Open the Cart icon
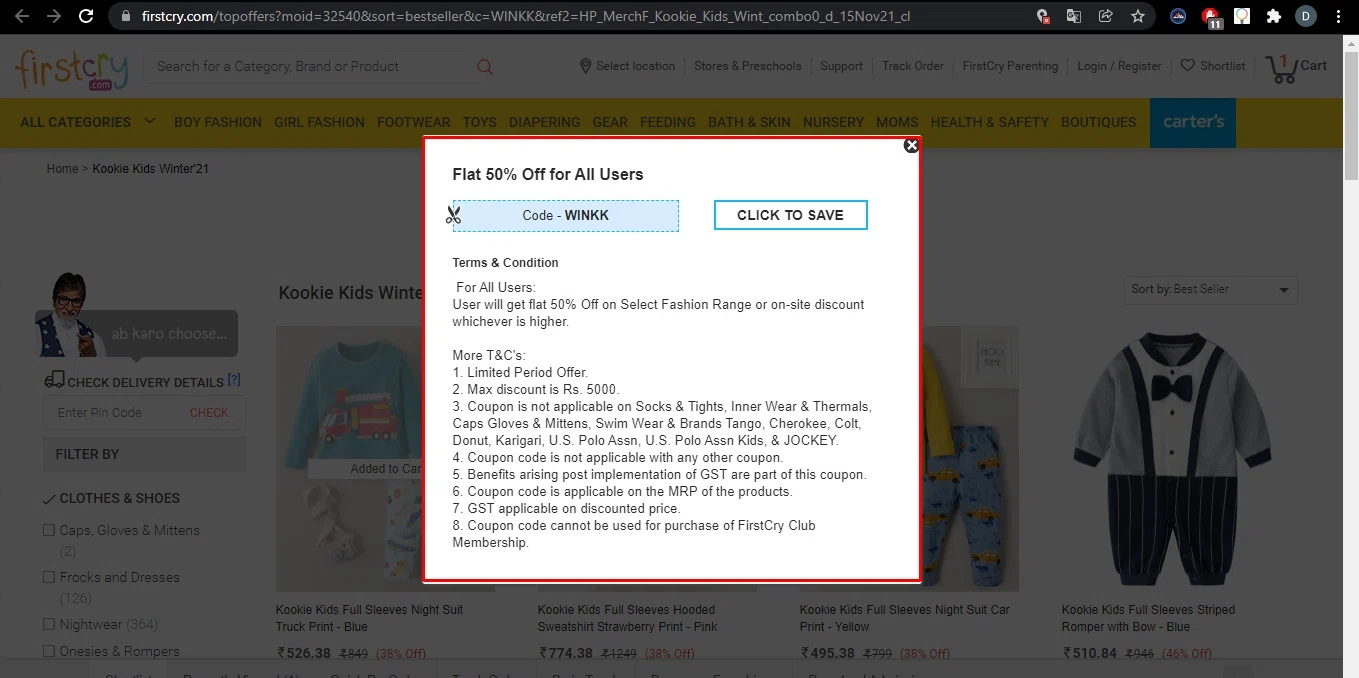 (1296, 67)
